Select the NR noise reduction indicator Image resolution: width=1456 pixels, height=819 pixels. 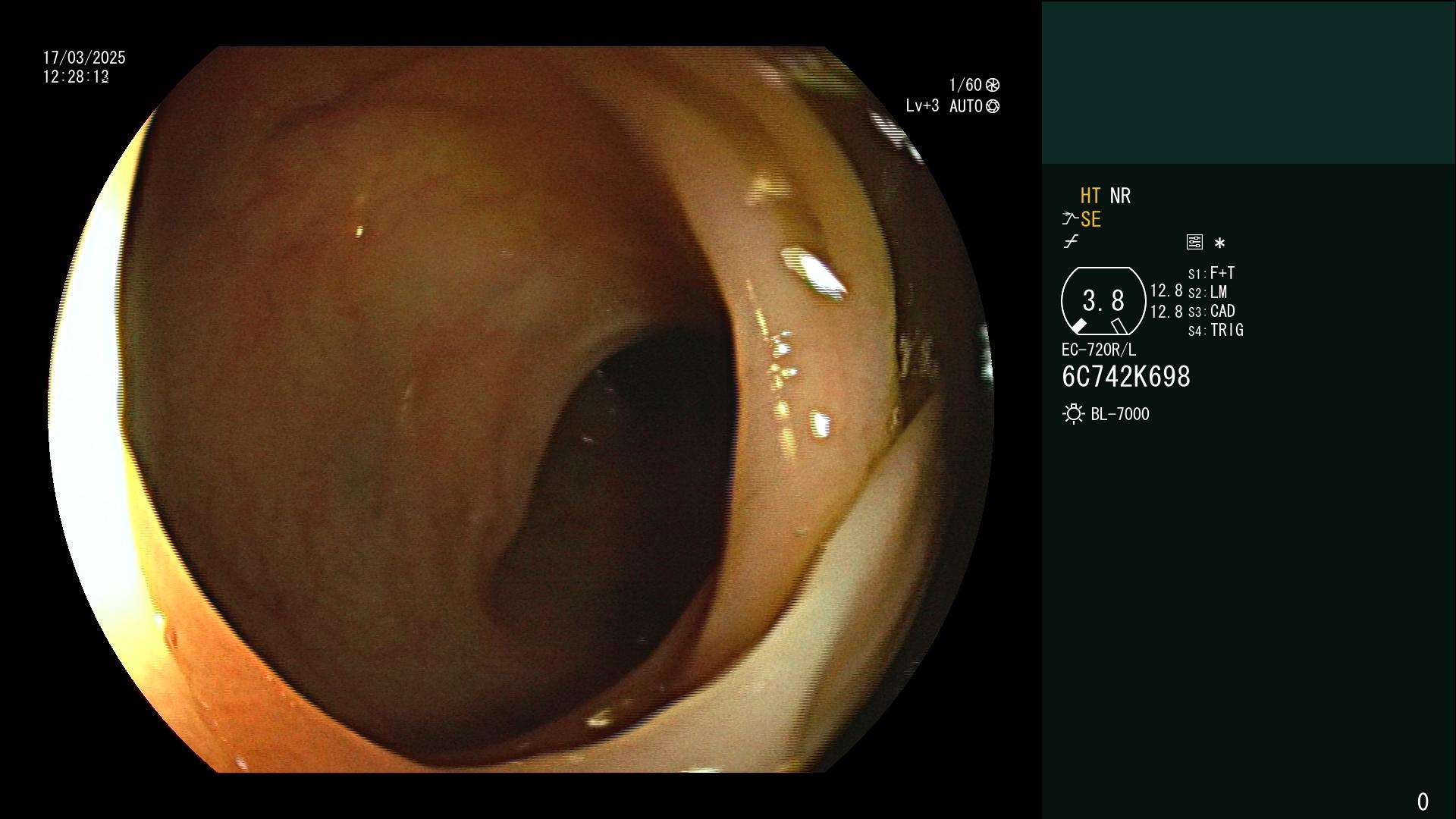click(x=1120, y=196)
